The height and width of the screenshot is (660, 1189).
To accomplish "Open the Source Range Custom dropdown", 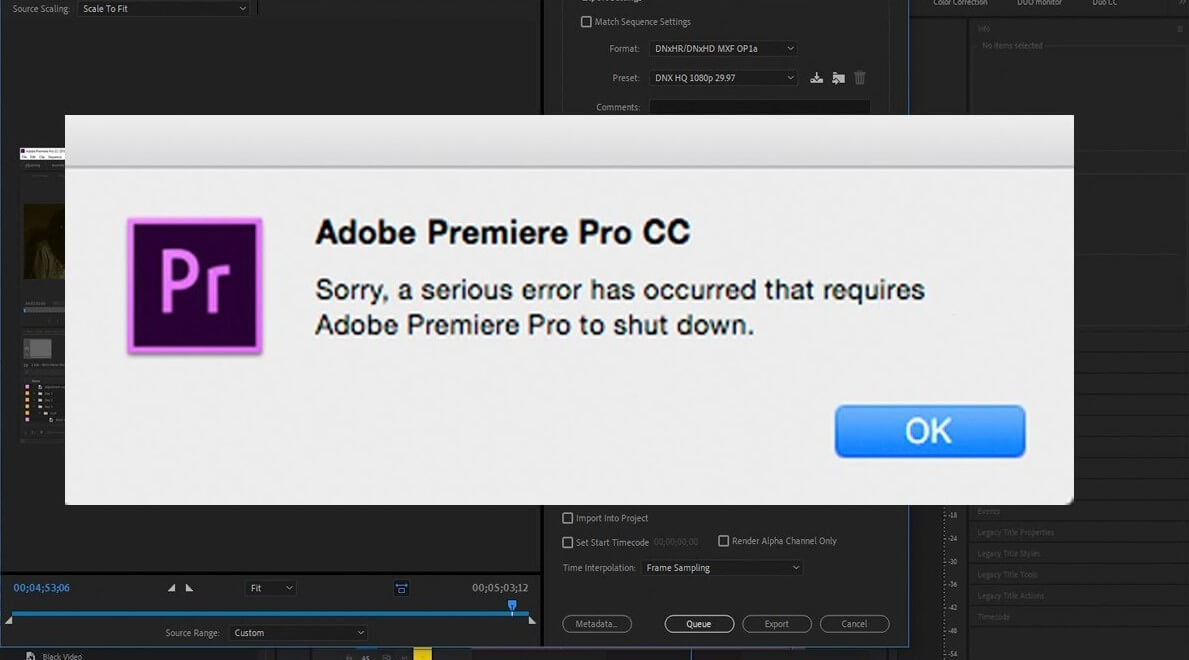I will (299, 633).
